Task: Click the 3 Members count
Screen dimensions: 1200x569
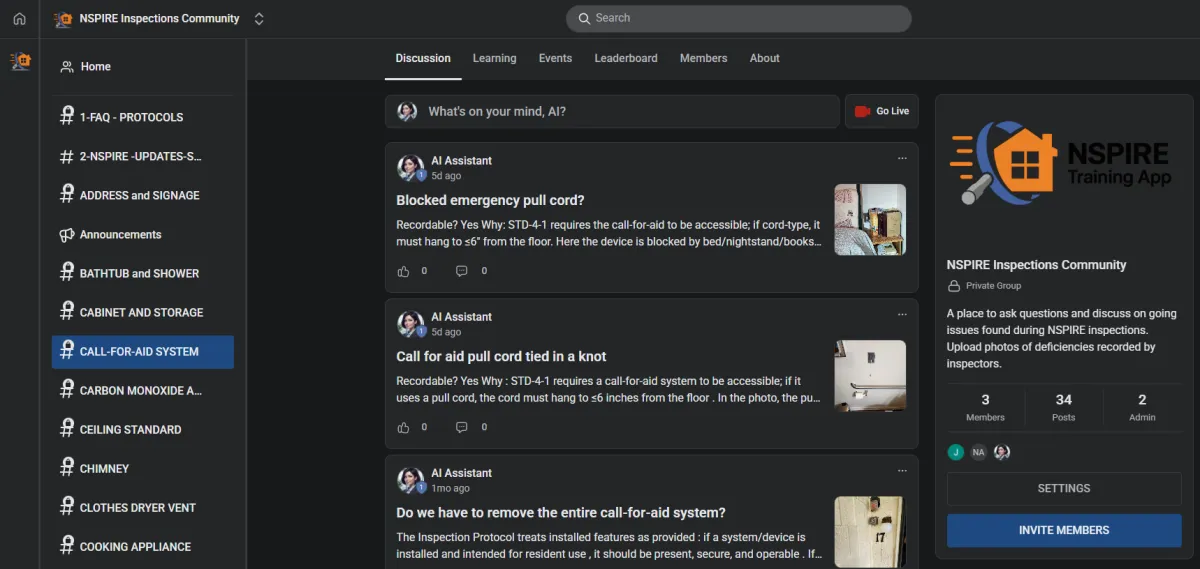Action: (985, 408)
